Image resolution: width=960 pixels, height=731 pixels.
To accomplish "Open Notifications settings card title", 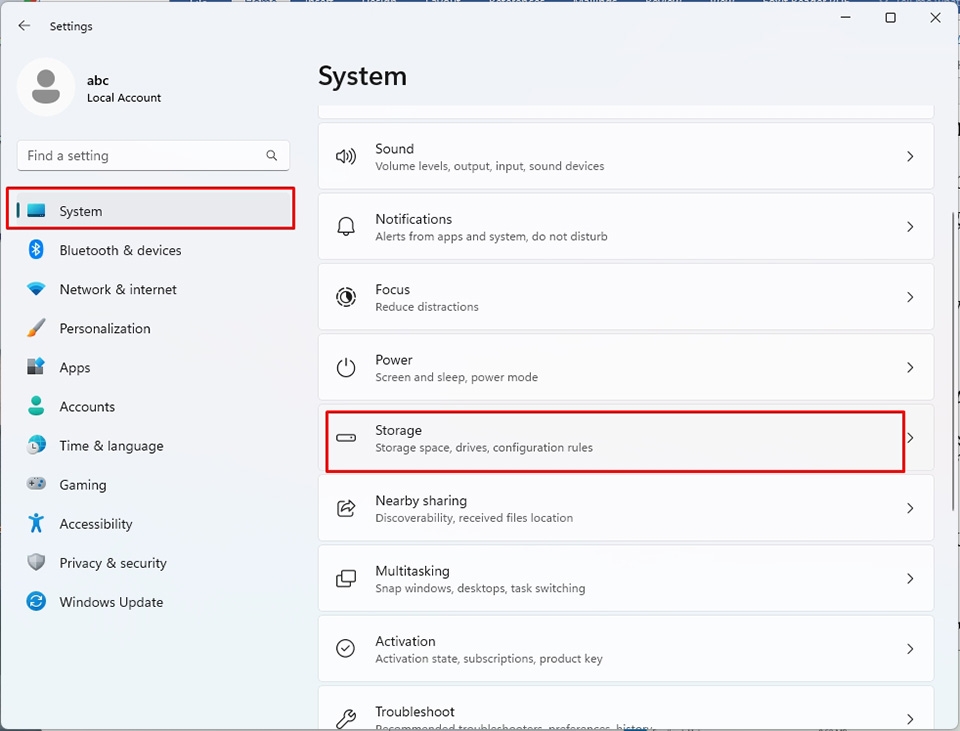I will point(413,219).
